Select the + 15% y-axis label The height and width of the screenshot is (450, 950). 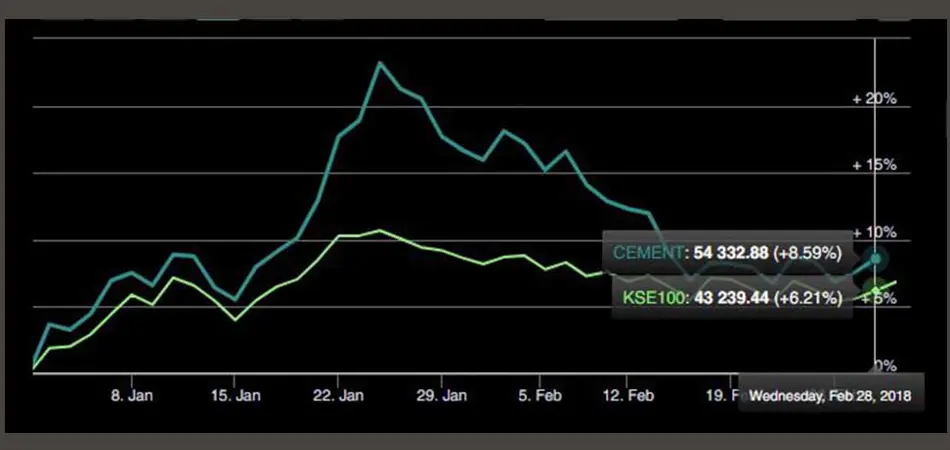(874, 166)
